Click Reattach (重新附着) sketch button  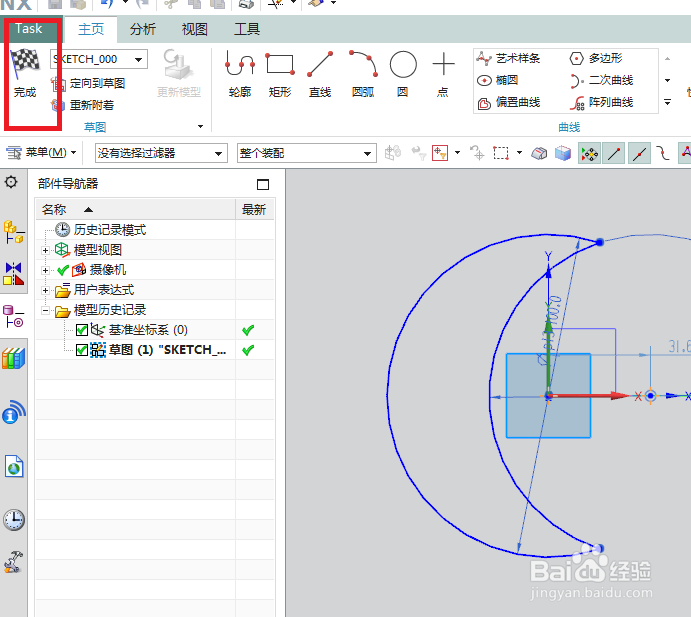click(82, 105)
